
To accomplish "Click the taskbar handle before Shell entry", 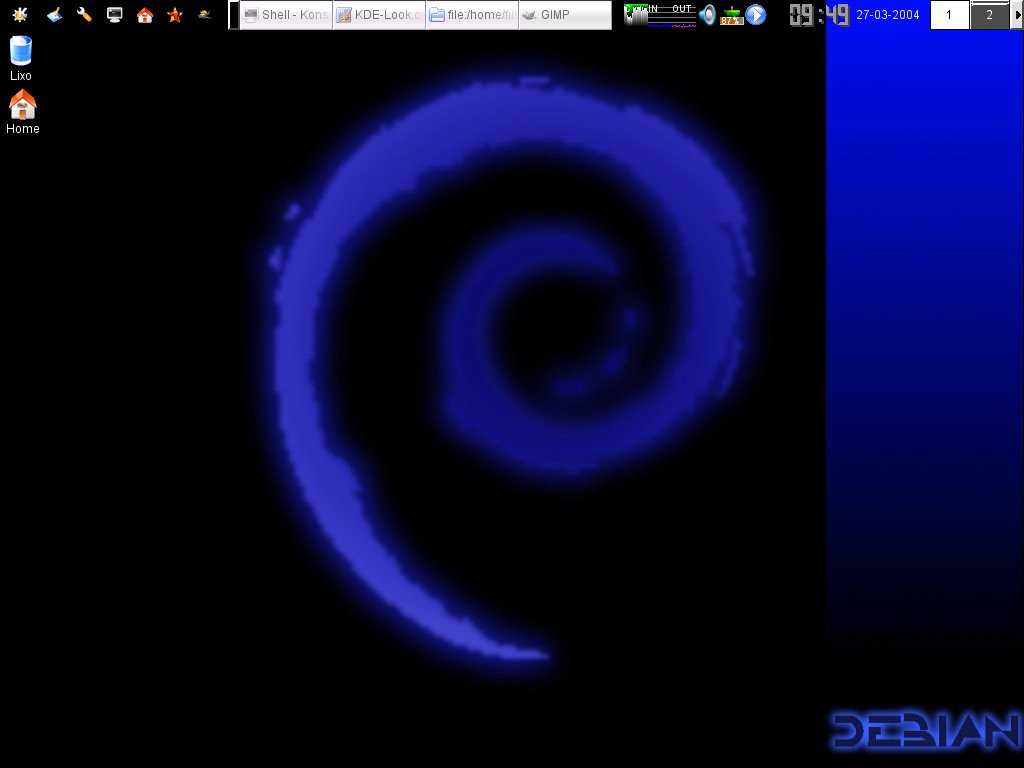I will click(234, 15).
